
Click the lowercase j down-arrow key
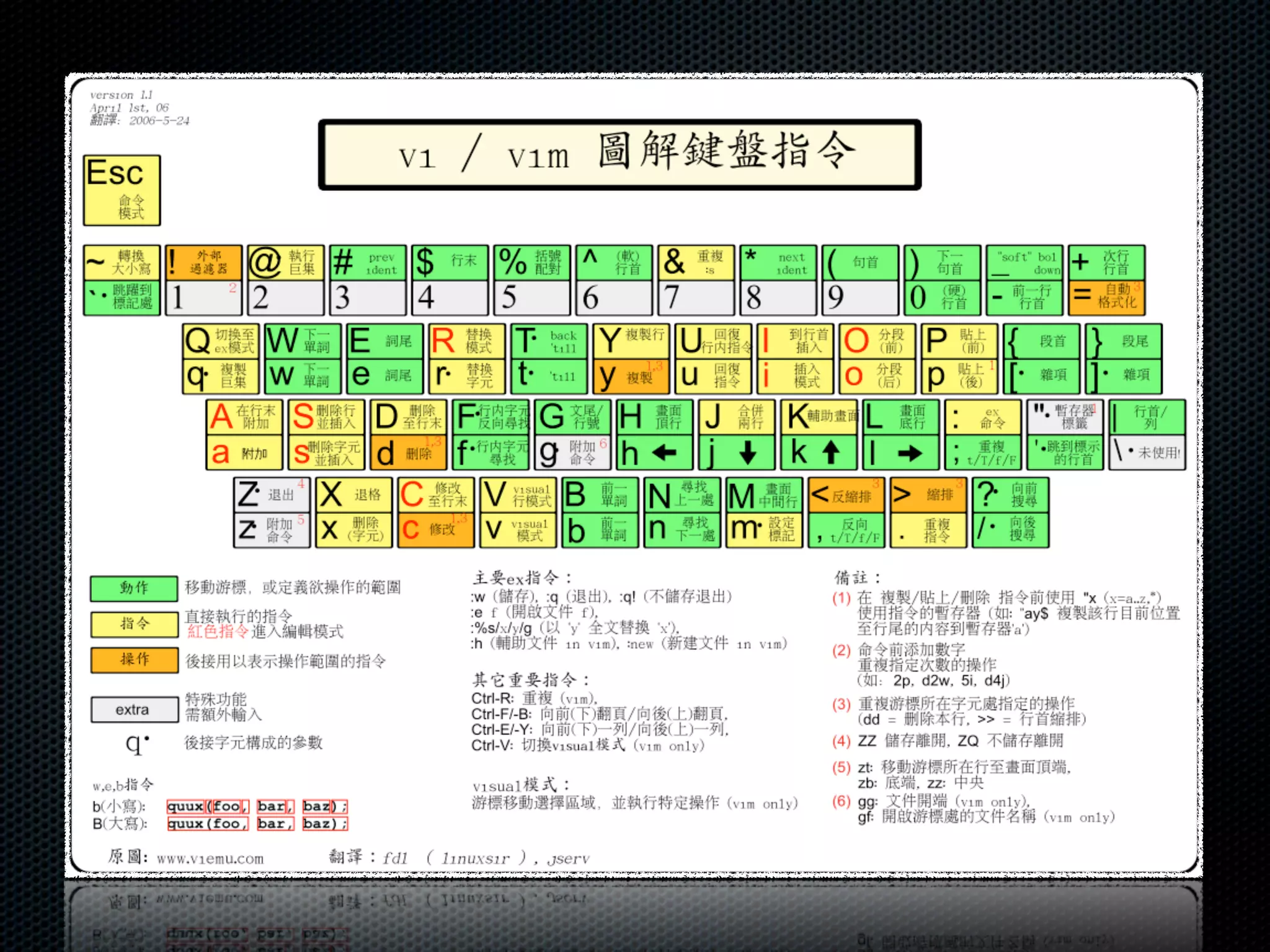tap(737, 453)
